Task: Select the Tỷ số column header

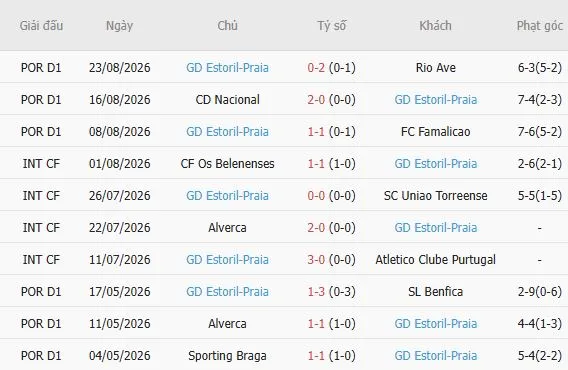Action: (x=331, y=26)
